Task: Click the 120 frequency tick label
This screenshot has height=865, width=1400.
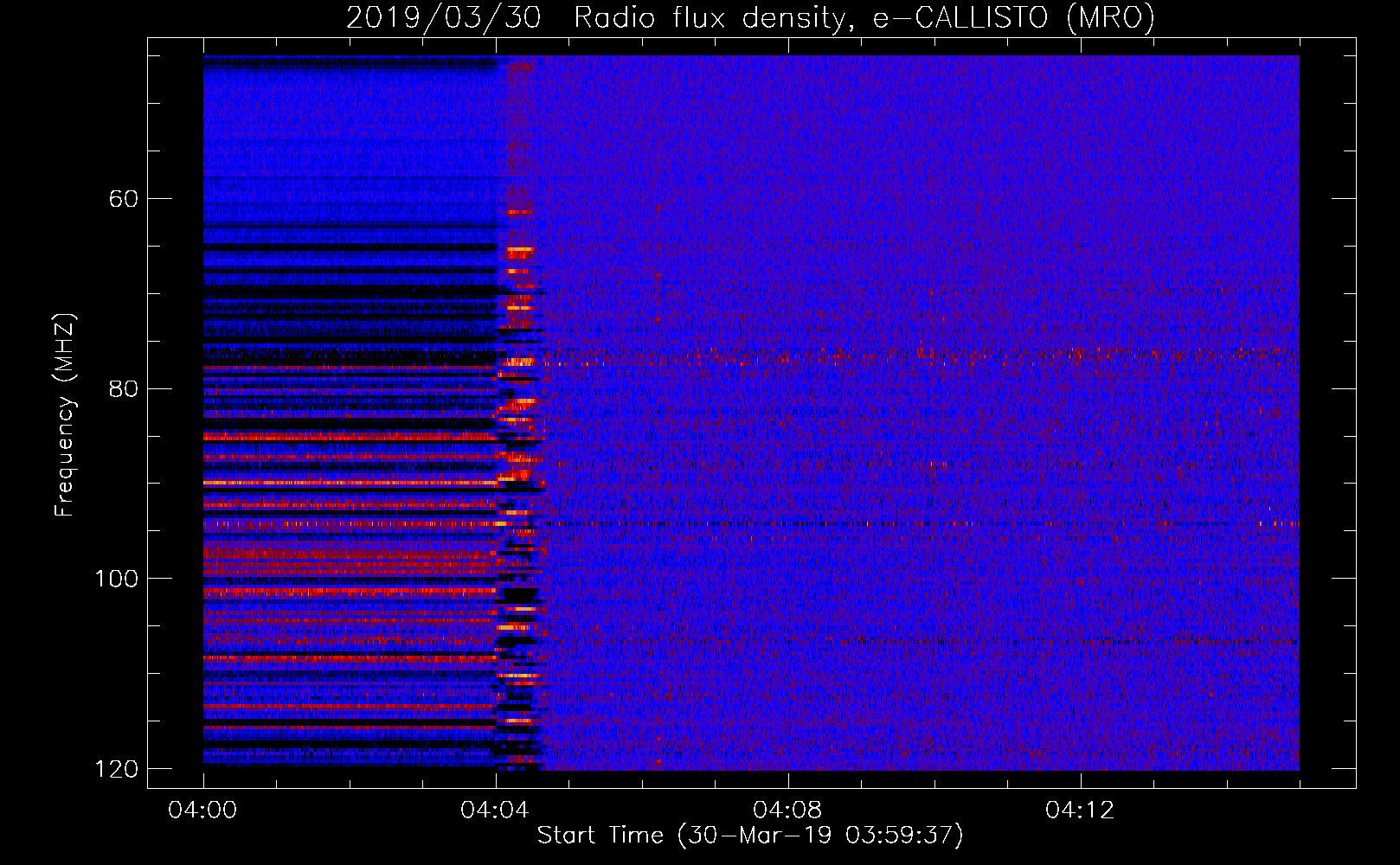Action: click(116, 769)
